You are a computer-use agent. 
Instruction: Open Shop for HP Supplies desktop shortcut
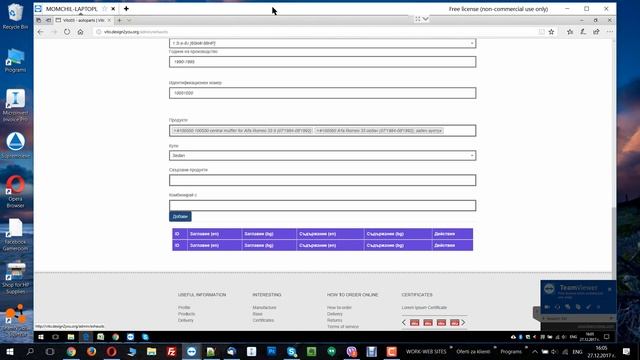click(15, 278)
